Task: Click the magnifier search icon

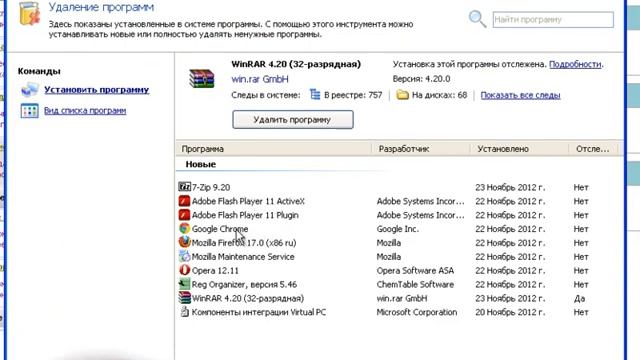Action: coord(477,19)
